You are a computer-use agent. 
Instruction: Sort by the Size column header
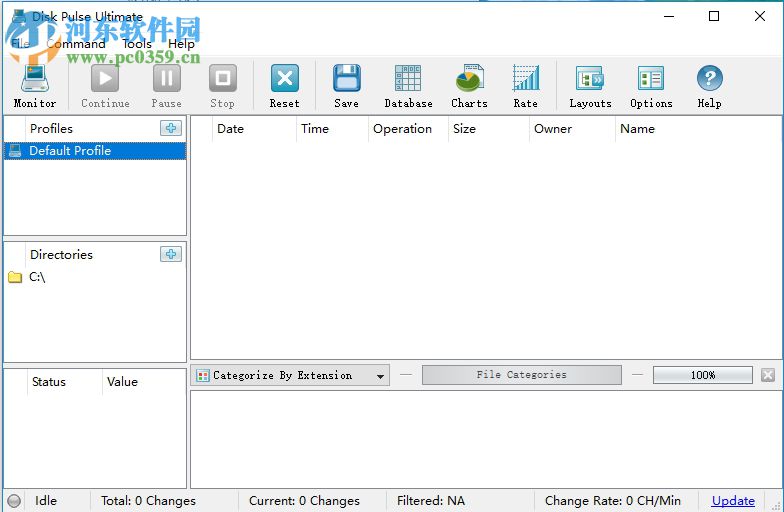click(488, 129)
